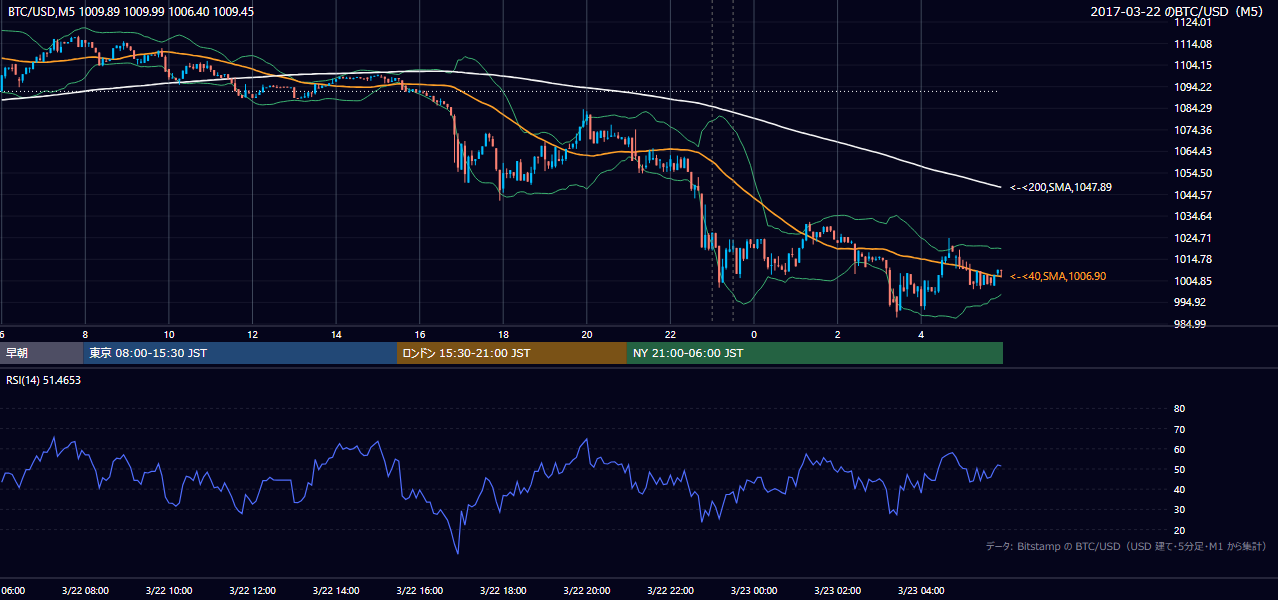Click hour label 22 under price chart
The height and width of the screenshot is (600, 1278).
coord(670,335)
